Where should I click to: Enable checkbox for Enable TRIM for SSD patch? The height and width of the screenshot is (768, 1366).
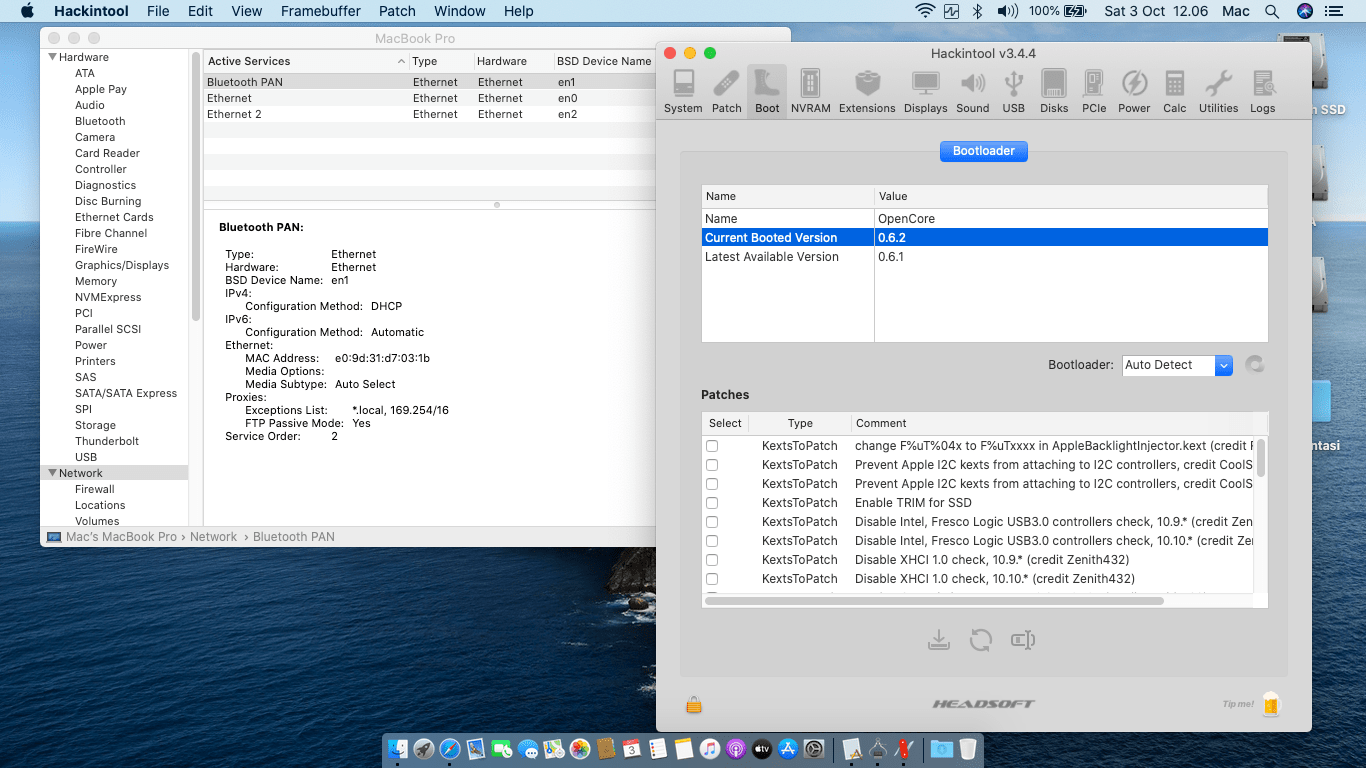pos(712,503)
